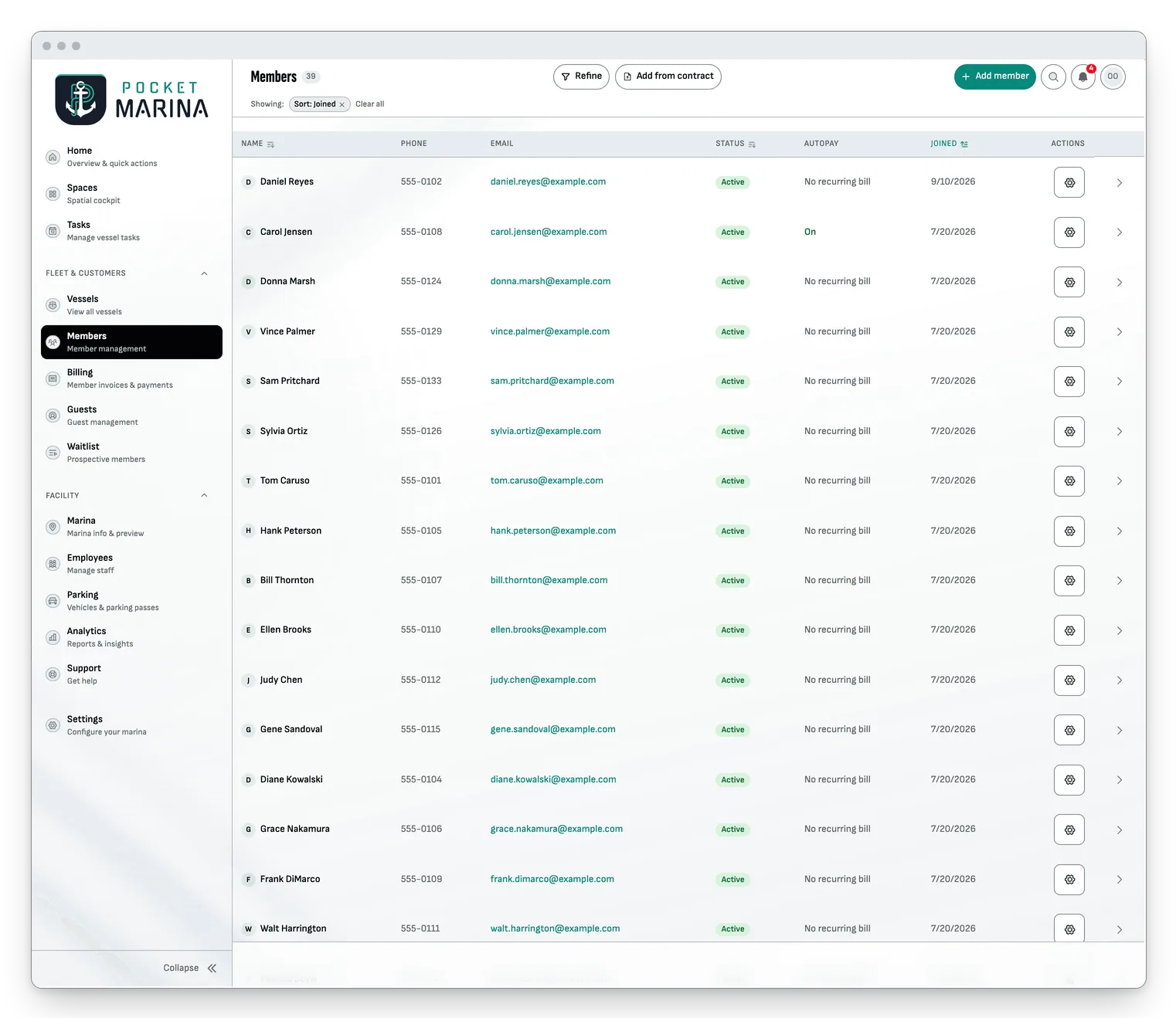The width and height of the screenshot is (1176, 1018).
Task: Expand Sam Pritchard's row chevron
Action: point(1119,382)
